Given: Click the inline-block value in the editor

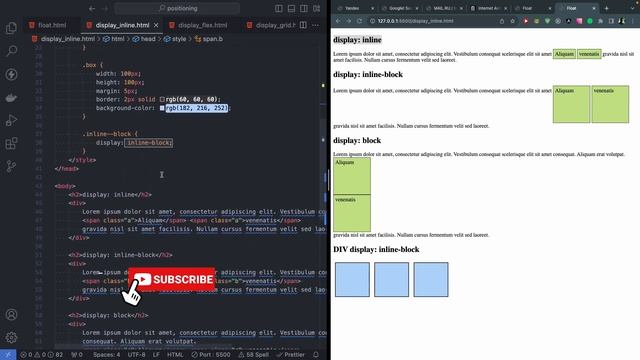Looking at the screenshot, I should pos(148,143).
